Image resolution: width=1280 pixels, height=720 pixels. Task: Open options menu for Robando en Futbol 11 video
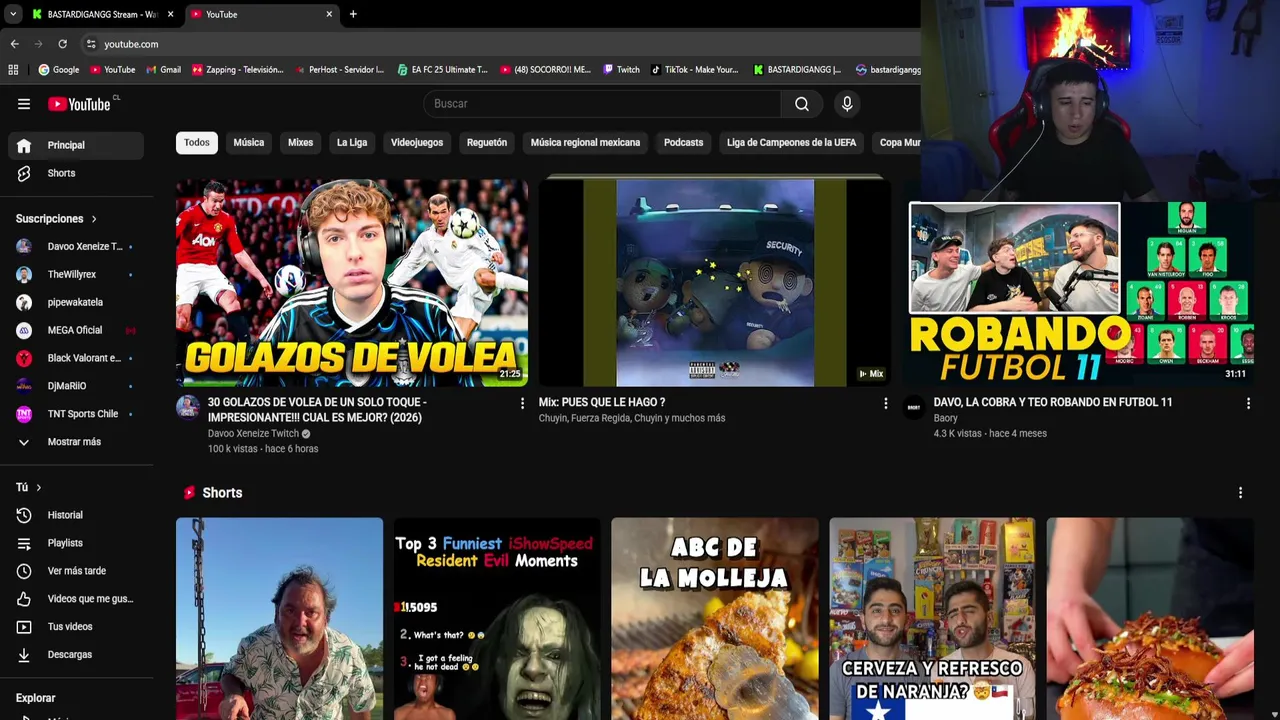pos(1248,403)
